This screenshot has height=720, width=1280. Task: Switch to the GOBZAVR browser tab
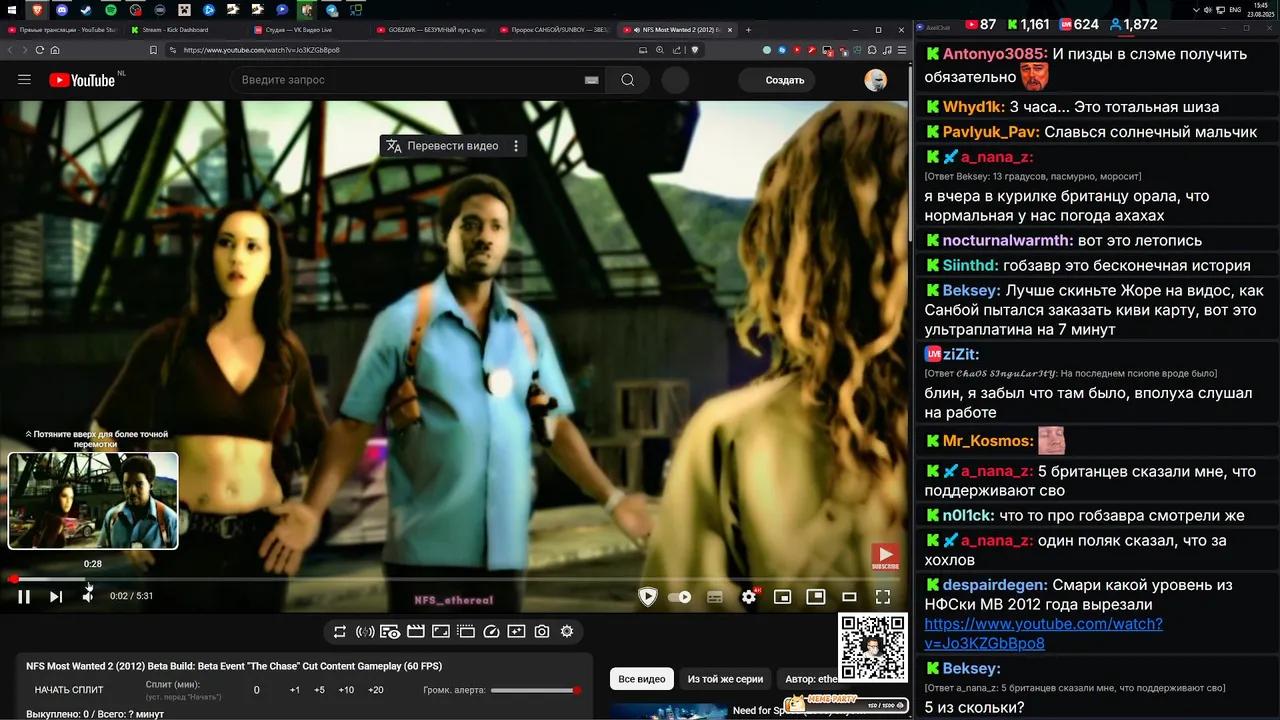click(x=431, y=30)
